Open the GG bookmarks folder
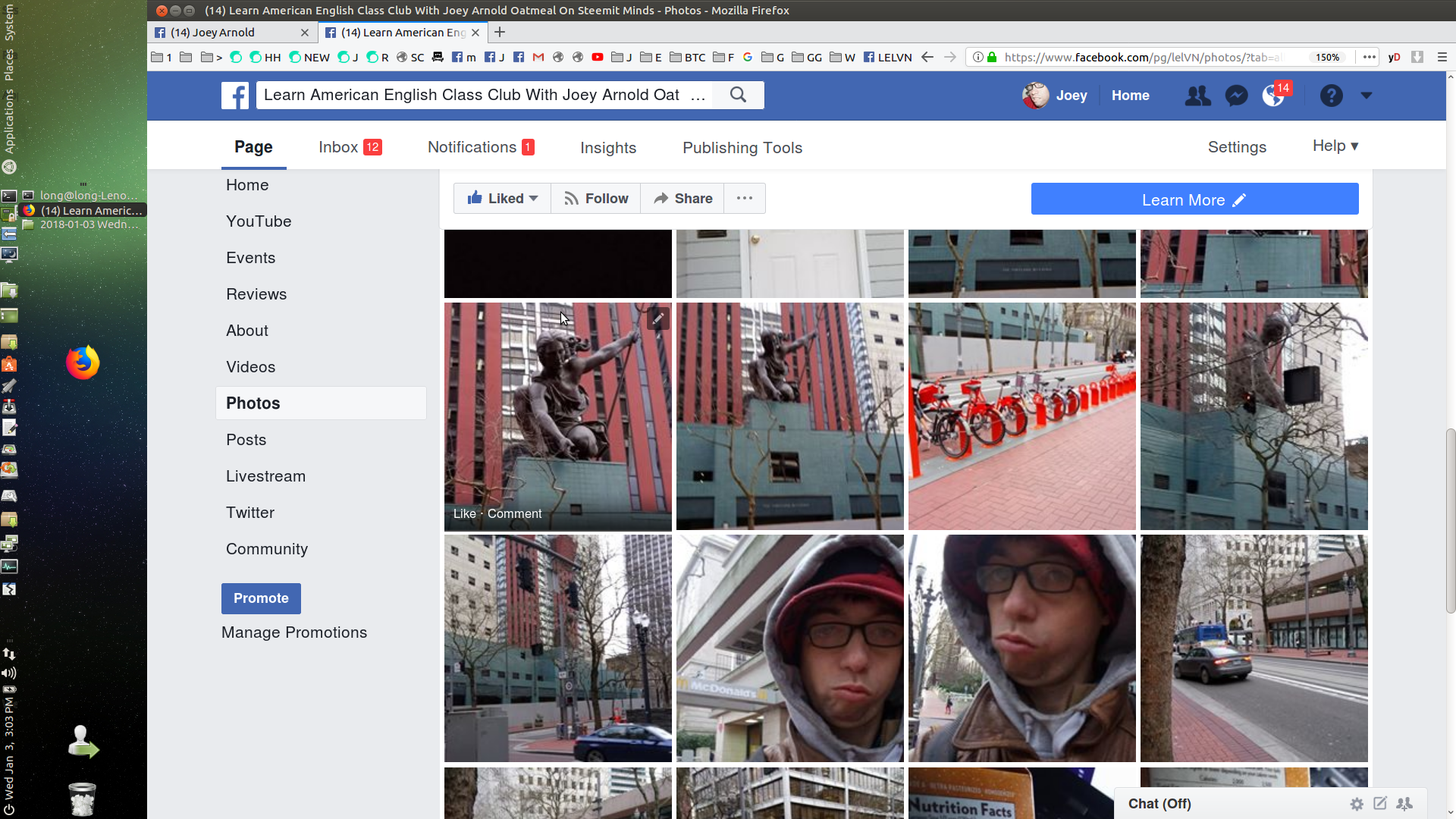 coord(806,57)
